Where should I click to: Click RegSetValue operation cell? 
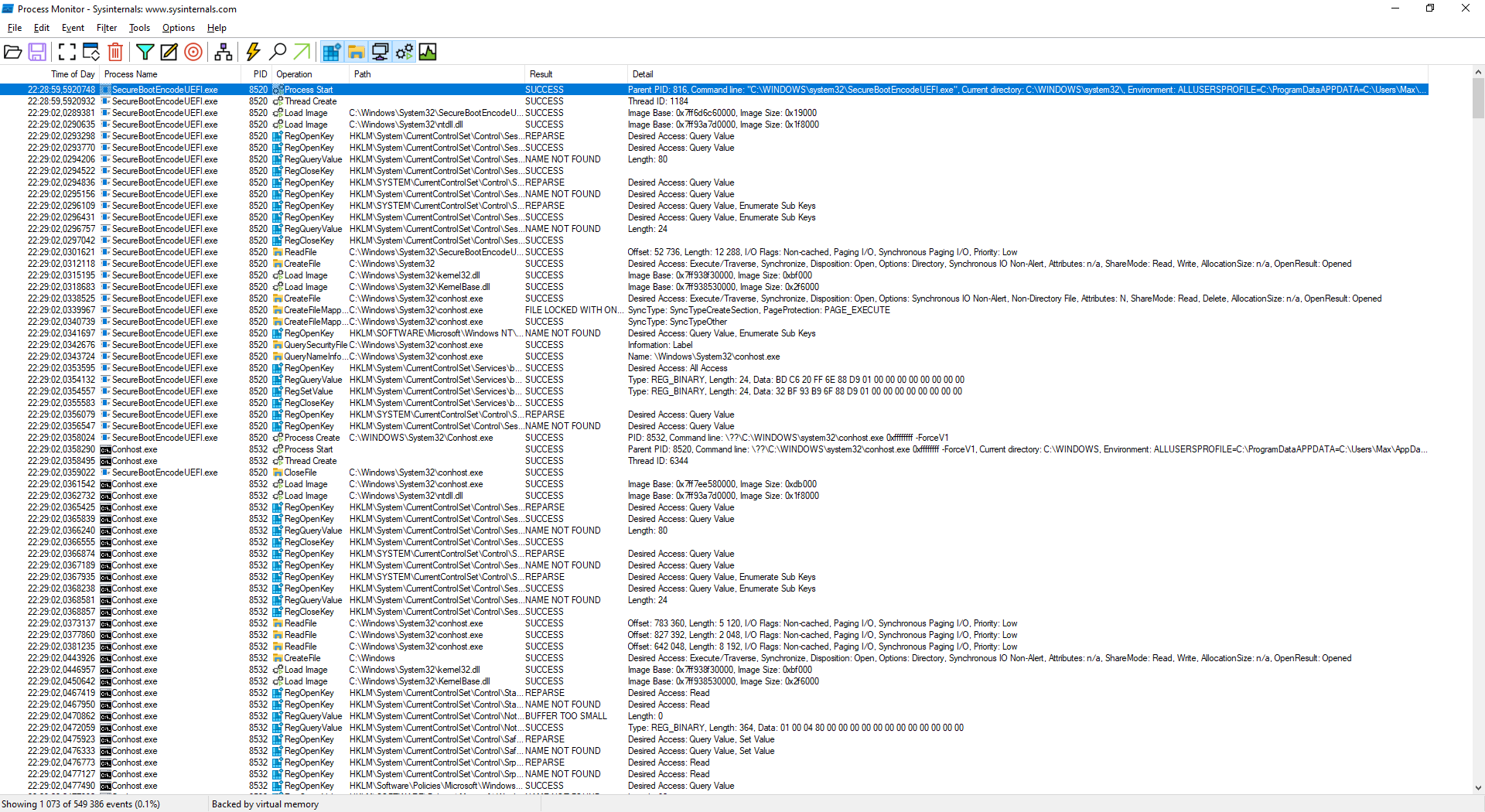click(x=309, y=391)
